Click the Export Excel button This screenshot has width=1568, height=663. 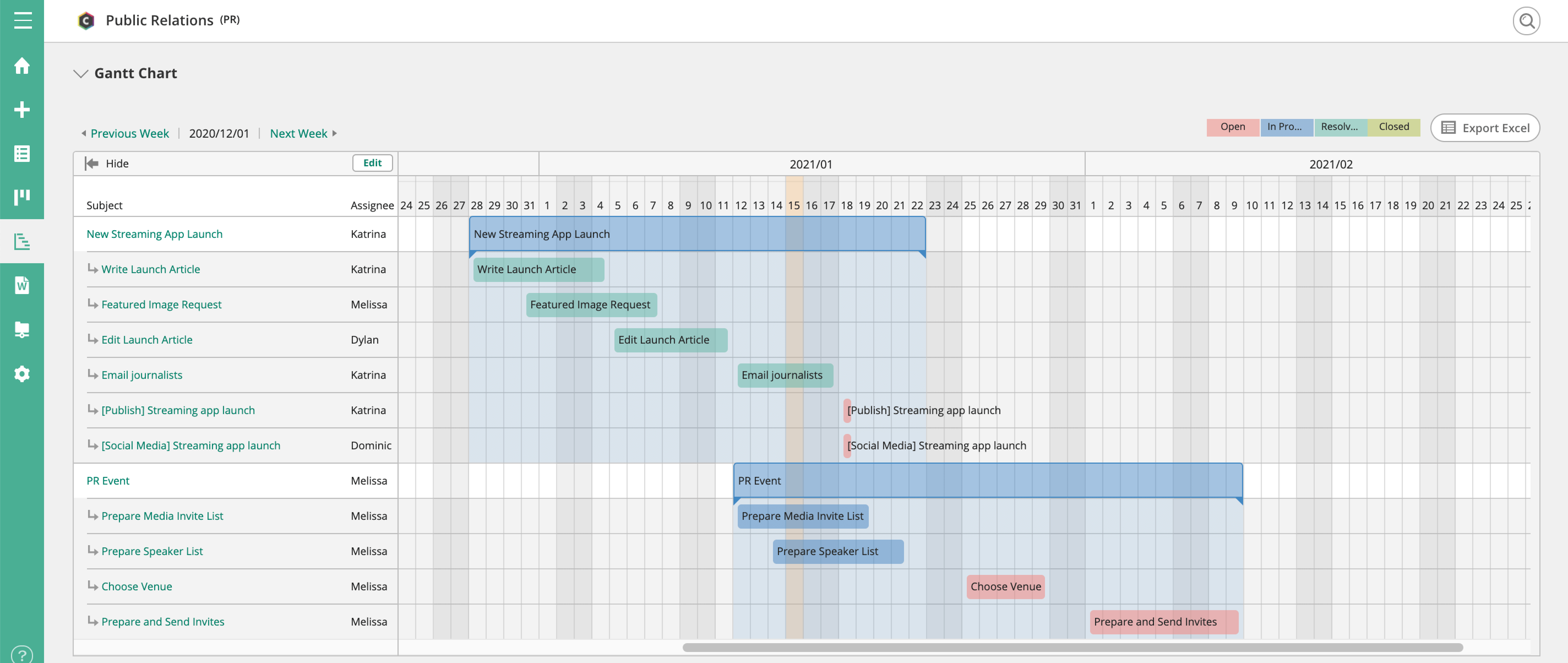pyautogui.click(x=1485, y=128)
